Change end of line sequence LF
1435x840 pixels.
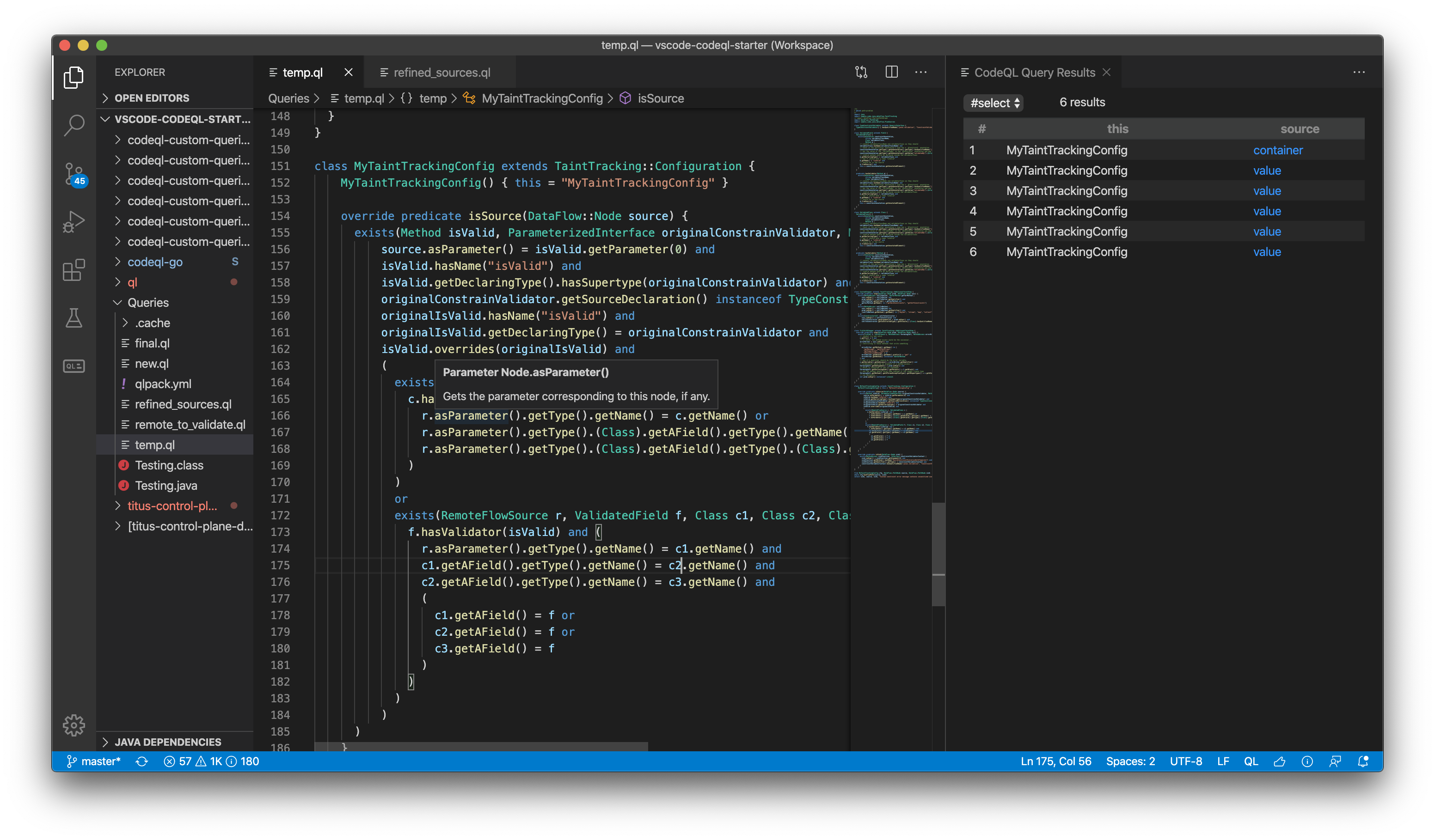click(x=1223, y=761)
